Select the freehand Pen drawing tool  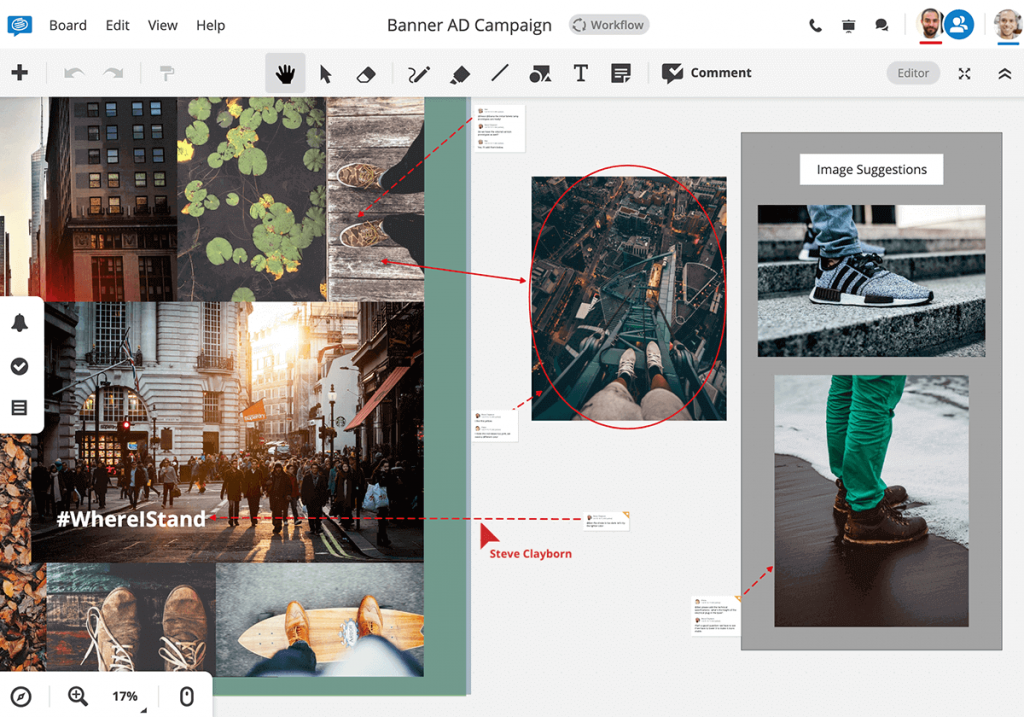coord(418,72)
